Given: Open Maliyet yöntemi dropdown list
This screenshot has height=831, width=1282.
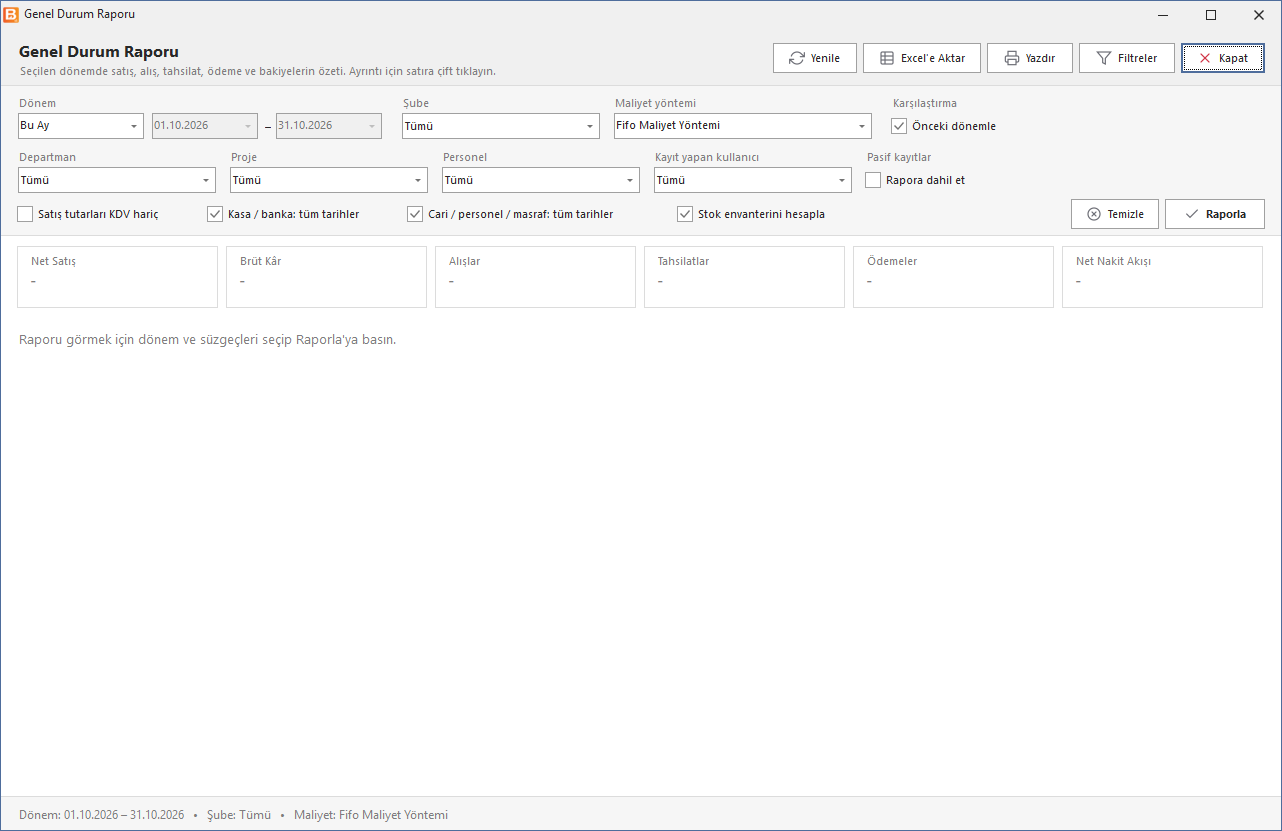Looking at the screenshot, I should click(743, 126).
